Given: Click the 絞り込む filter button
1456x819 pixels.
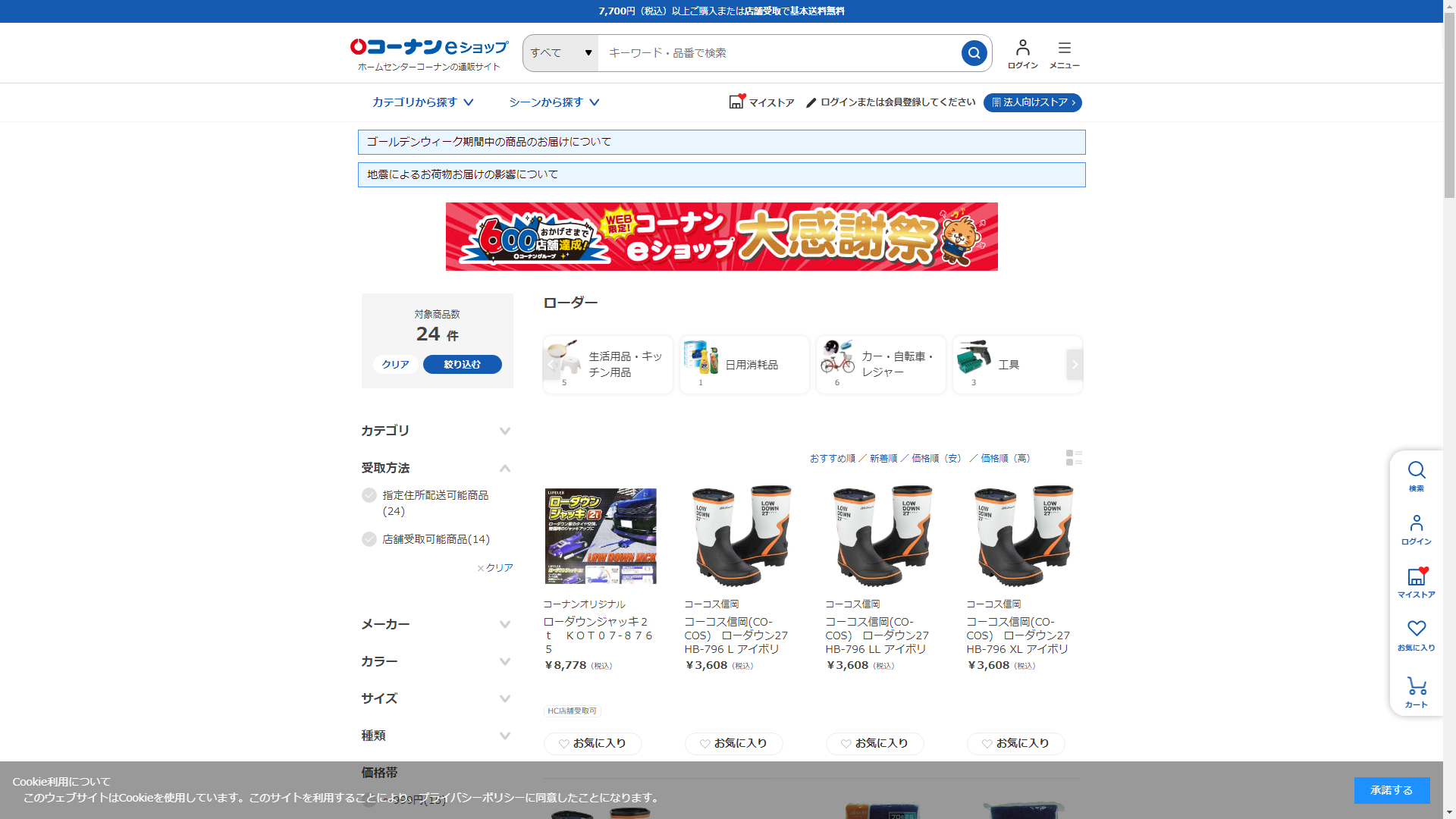Looking at the screenshot, I should 462,364.
